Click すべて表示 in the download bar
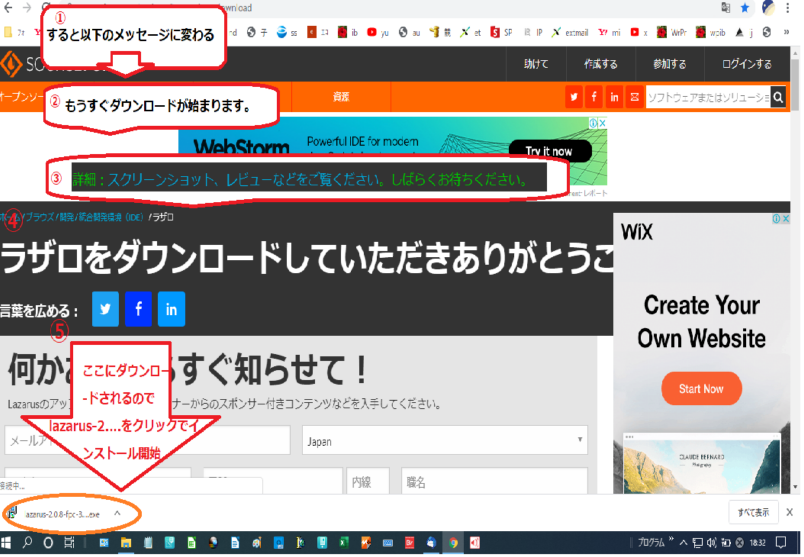Screen dimensions: 804x557 pyautogui.click(x=753, y=512)
